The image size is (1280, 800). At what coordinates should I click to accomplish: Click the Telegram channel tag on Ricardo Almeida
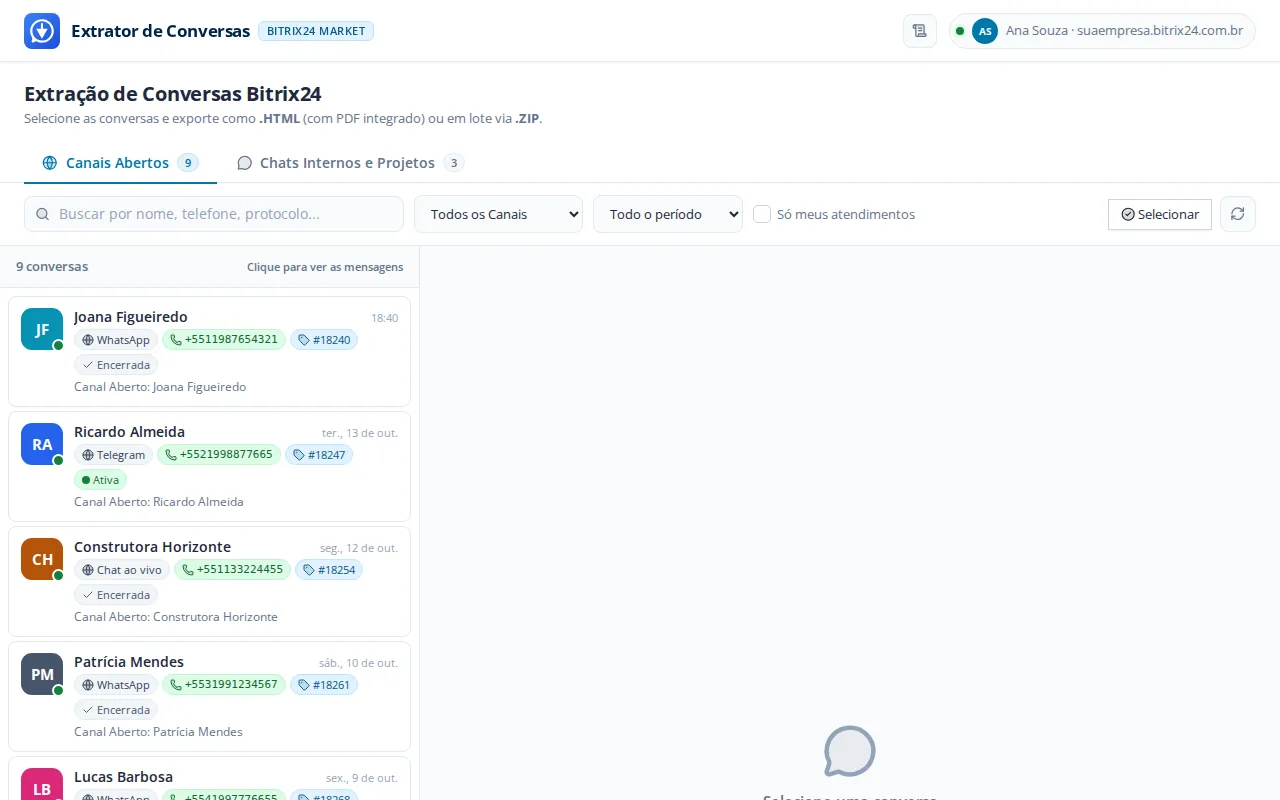click(113, 455)
